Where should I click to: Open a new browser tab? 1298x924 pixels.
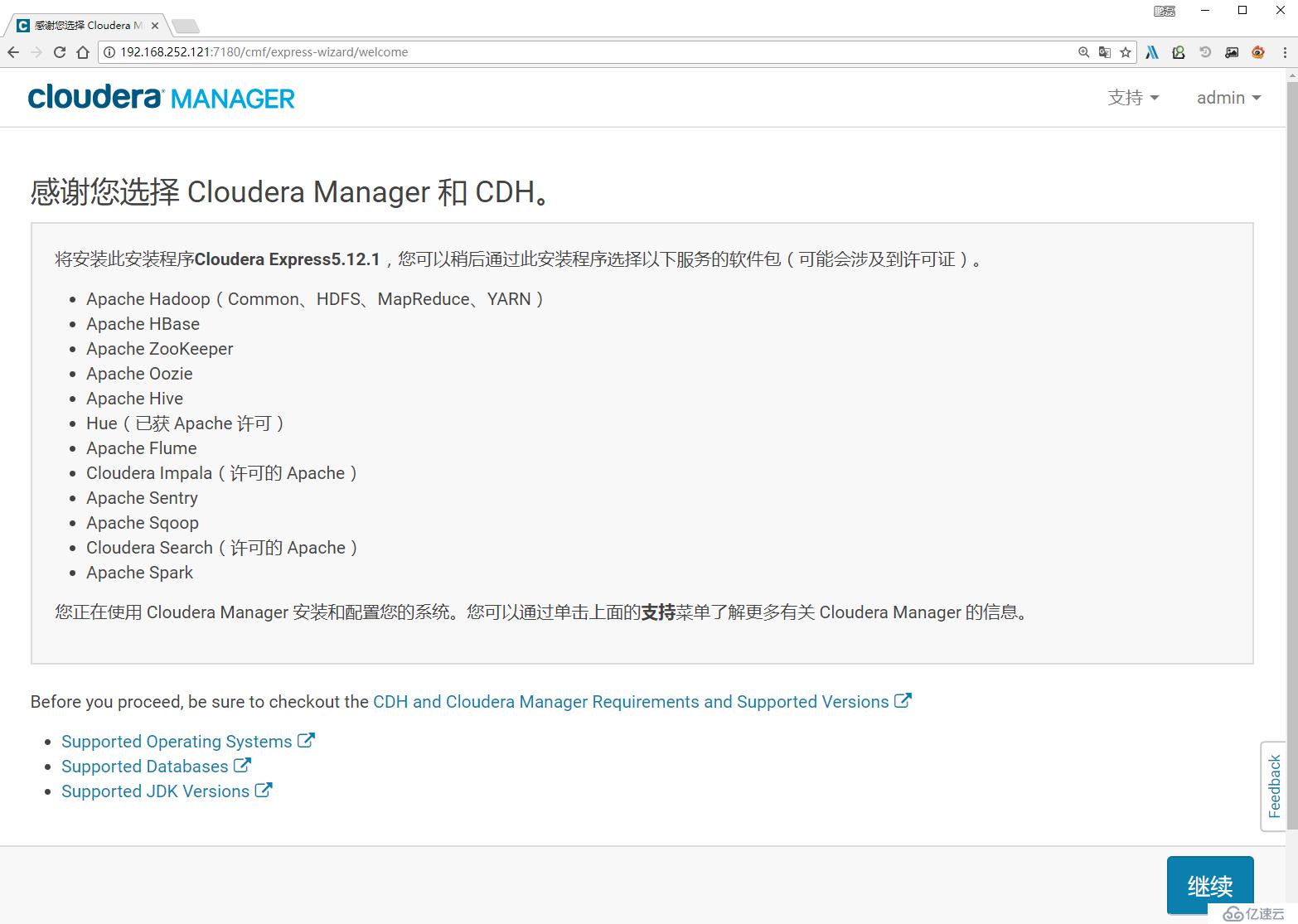(x=185, y=27)
